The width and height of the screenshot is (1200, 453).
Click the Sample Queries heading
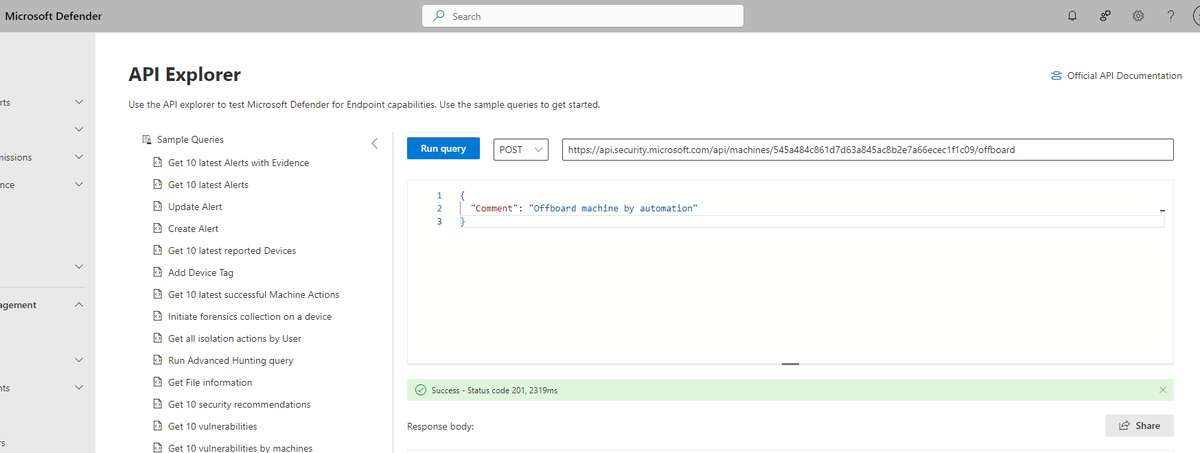pos(190,140)
